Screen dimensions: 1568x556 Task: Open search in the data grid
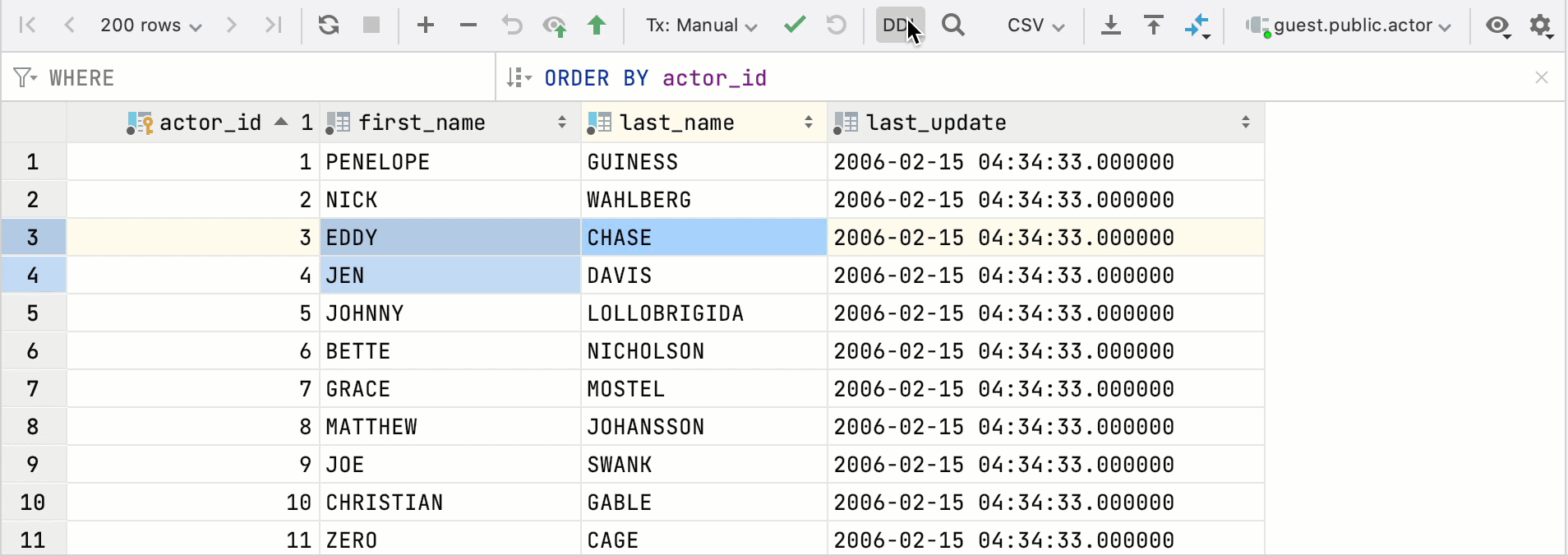(x=953, y=25)
